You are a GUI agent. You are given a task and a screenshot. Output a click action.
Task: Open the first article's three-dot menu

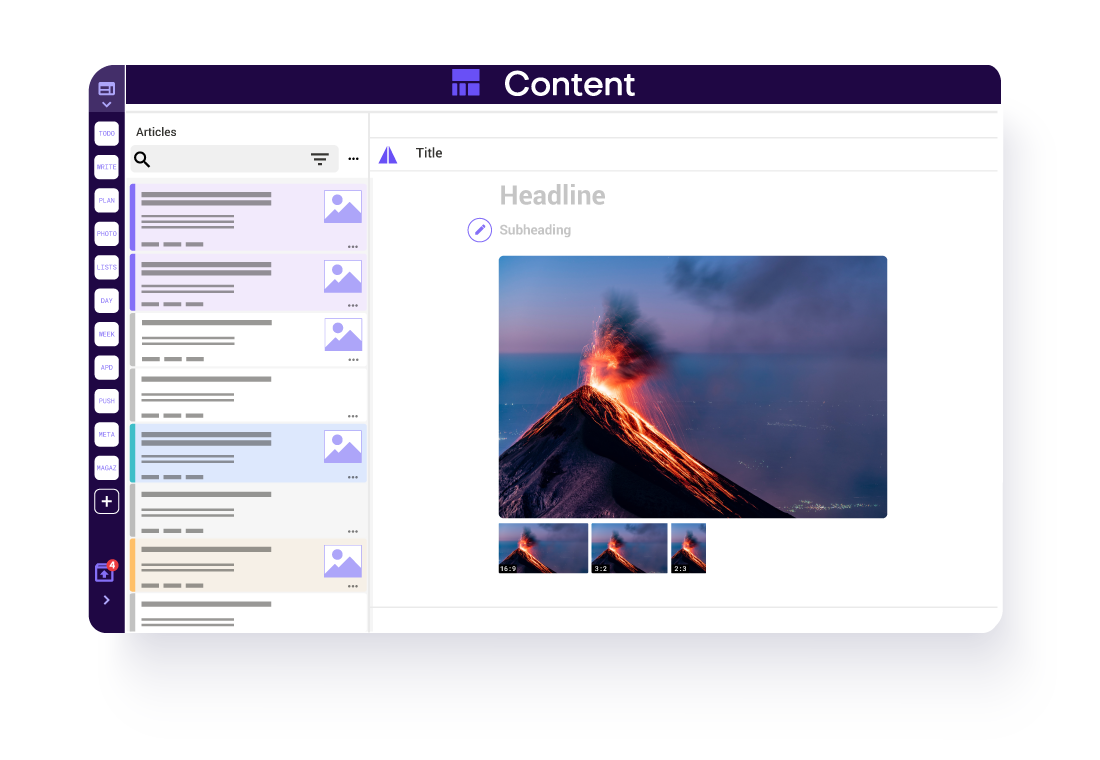[x=353, y=246]
